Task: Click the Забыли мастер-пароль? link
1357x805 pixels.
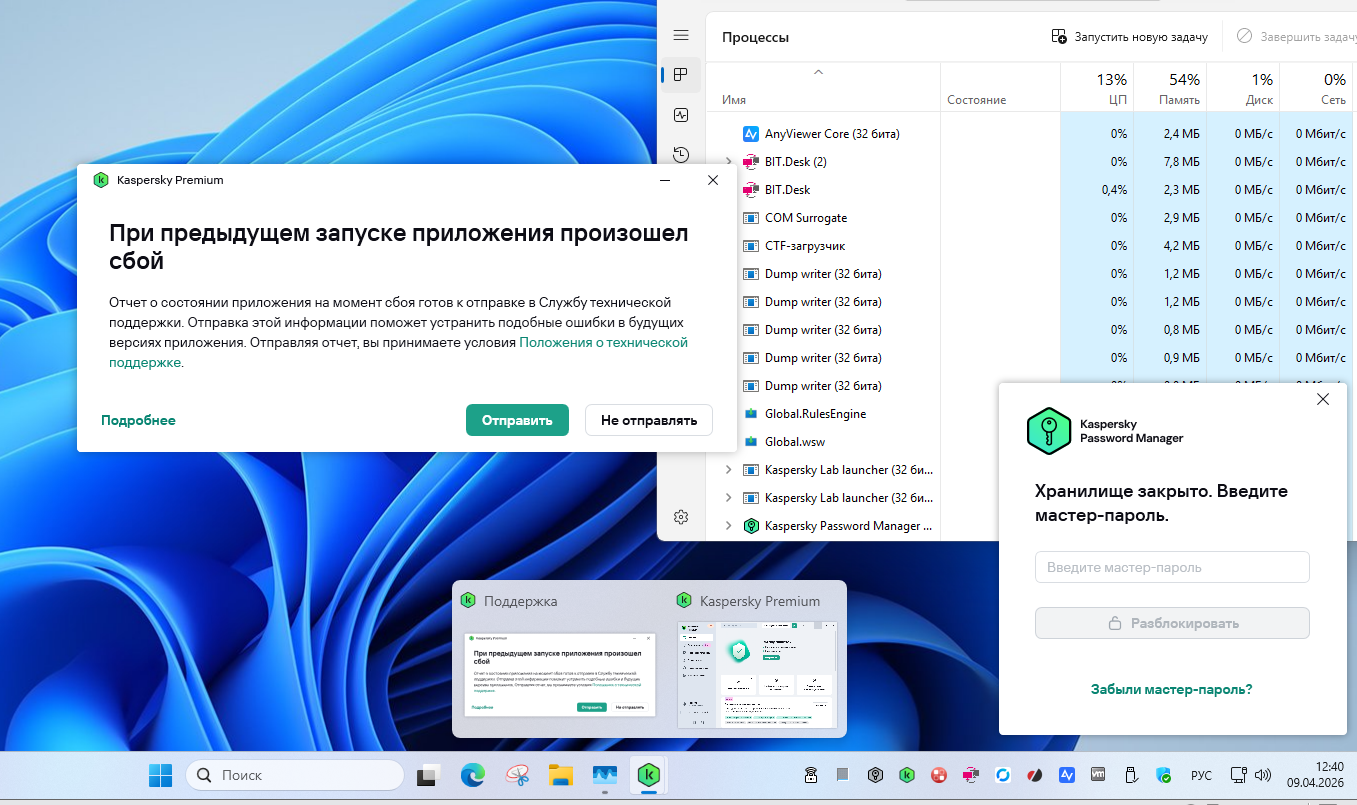Action: tap(1172, 689)
